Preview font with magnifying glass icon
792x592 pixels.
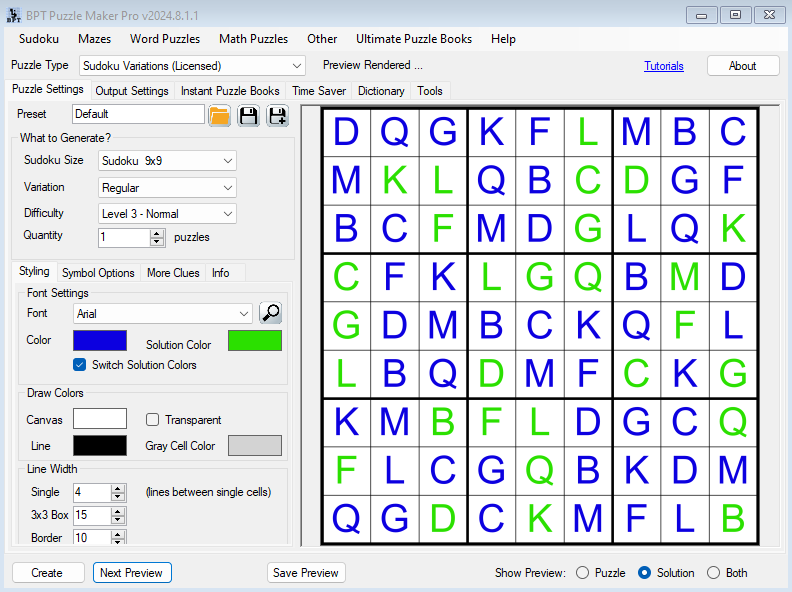click(x=271, y=313)
